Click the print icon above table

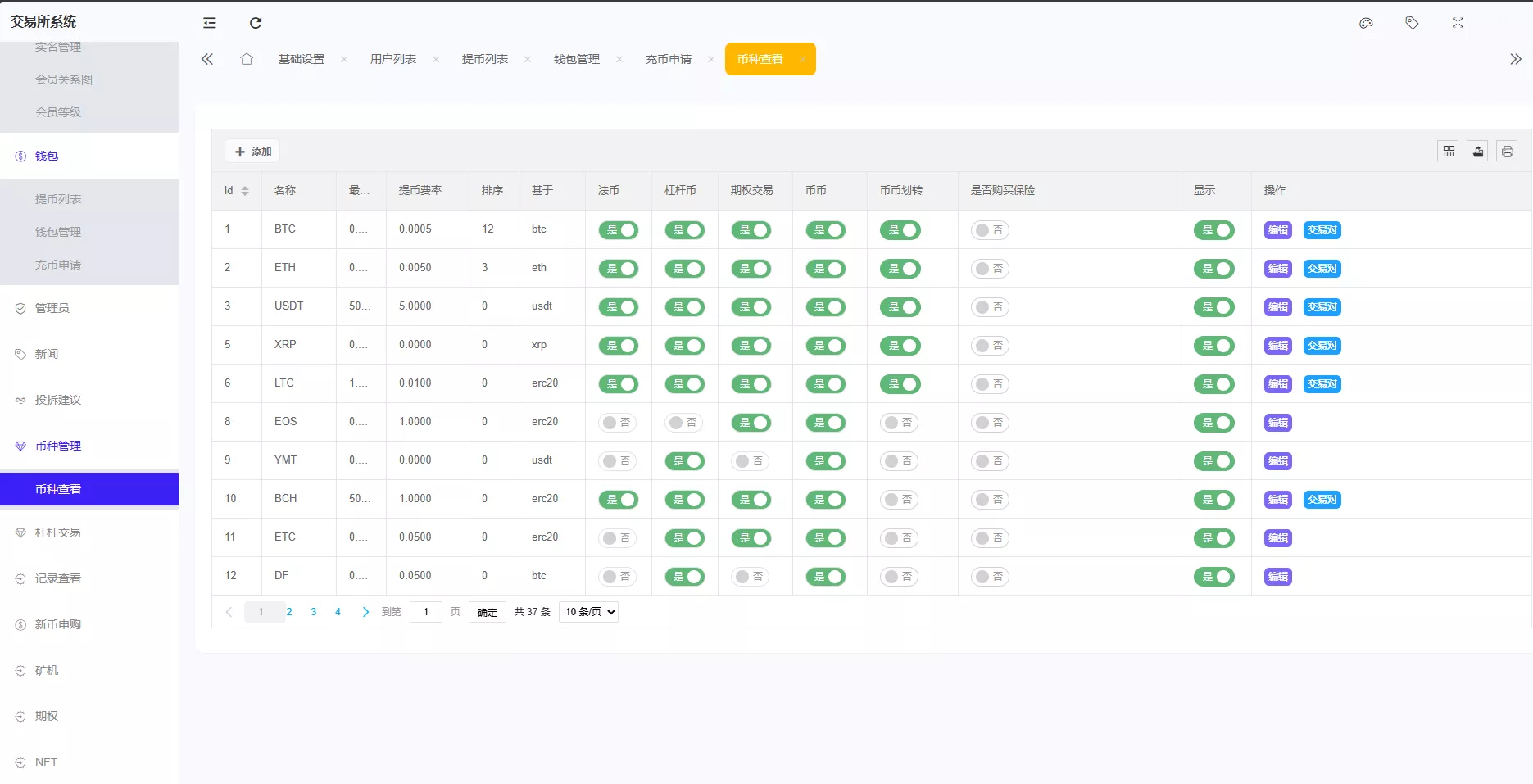pyautogui.click(x=1507, y=152)
